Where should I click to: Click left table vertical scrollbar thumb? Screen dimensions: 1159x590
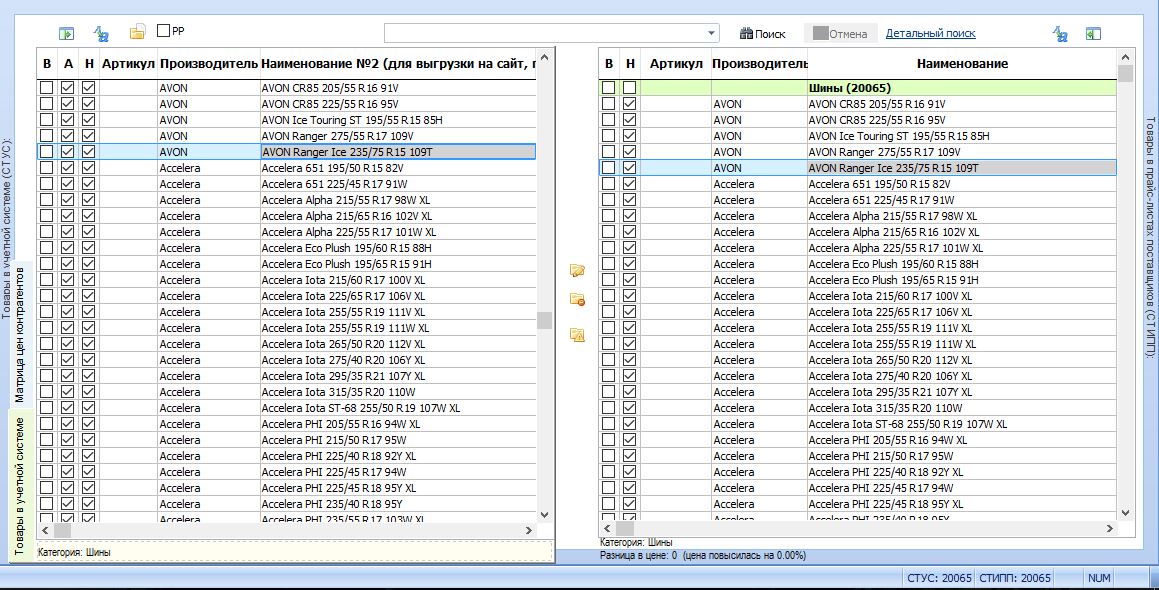[x=545, y=319]
